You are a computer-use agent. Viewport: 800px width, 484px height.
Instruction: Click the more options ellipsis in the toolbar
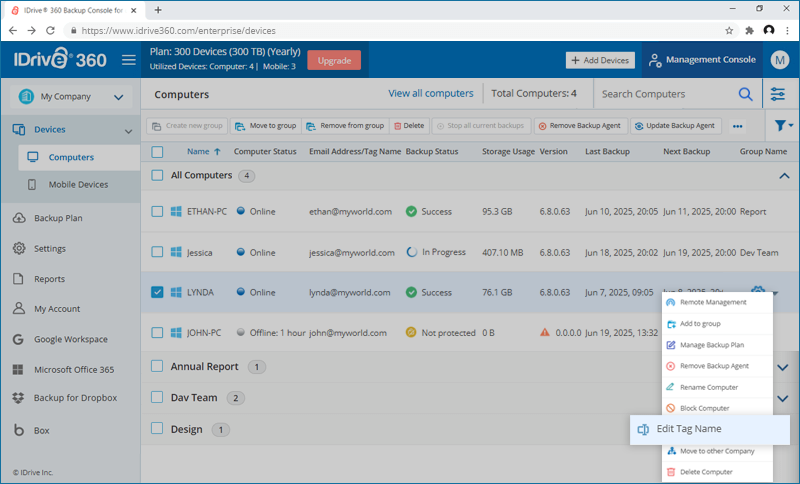(737, 126)
